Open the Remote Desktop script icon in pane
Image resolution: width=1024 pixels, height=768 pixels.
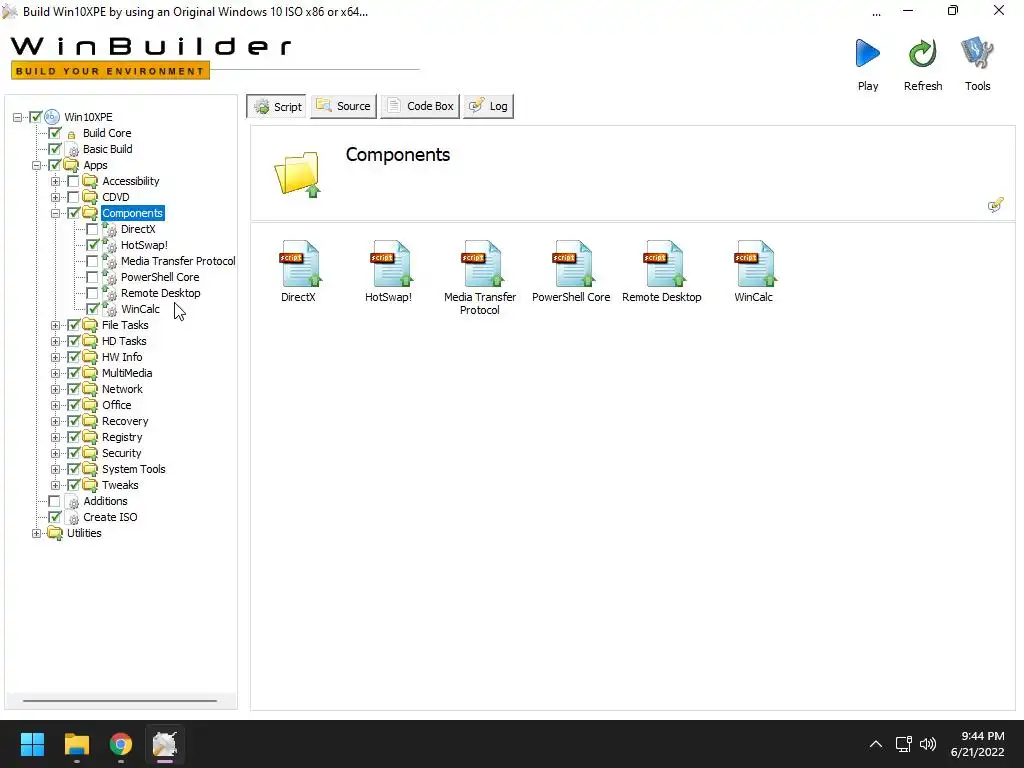point(663,264)
